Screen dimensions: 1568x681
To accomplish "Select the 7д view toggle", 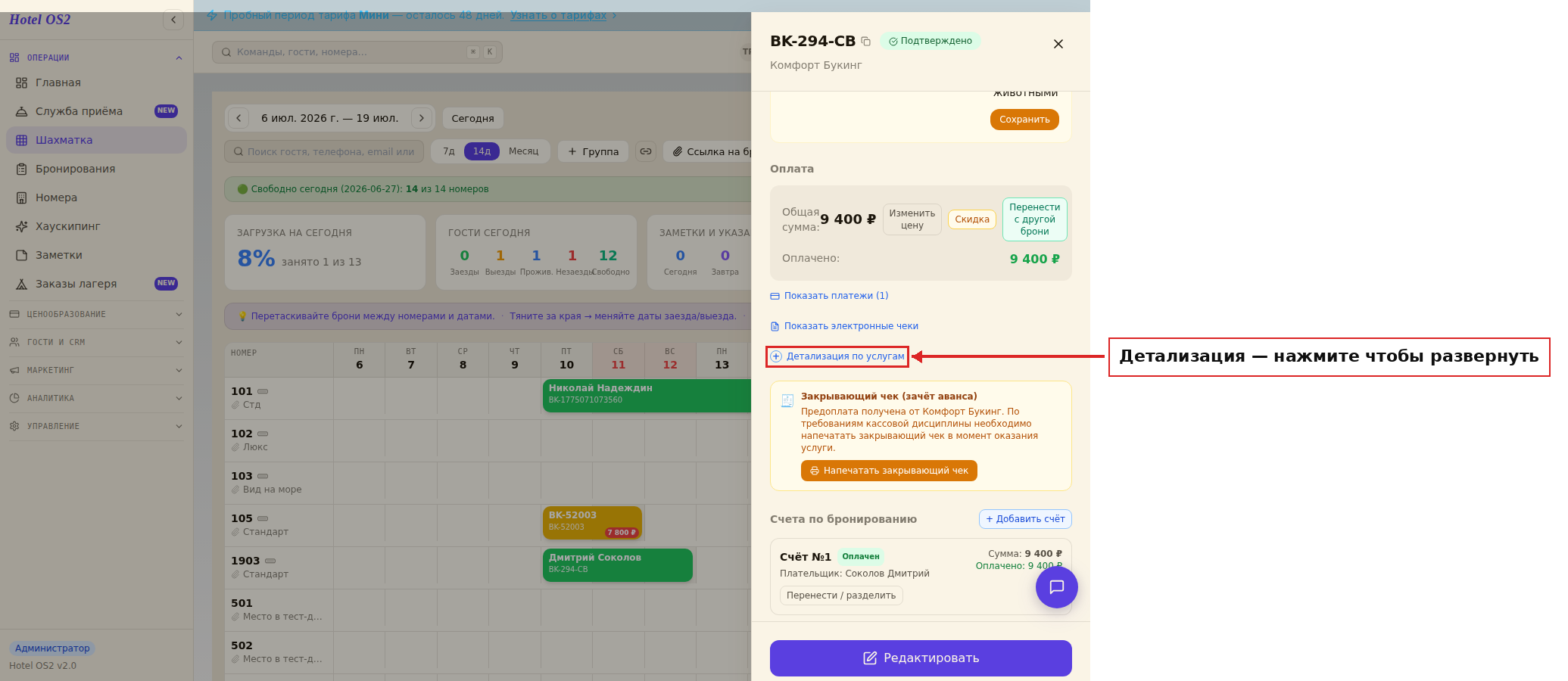I will pyautogui.click(x=449, y=151).
